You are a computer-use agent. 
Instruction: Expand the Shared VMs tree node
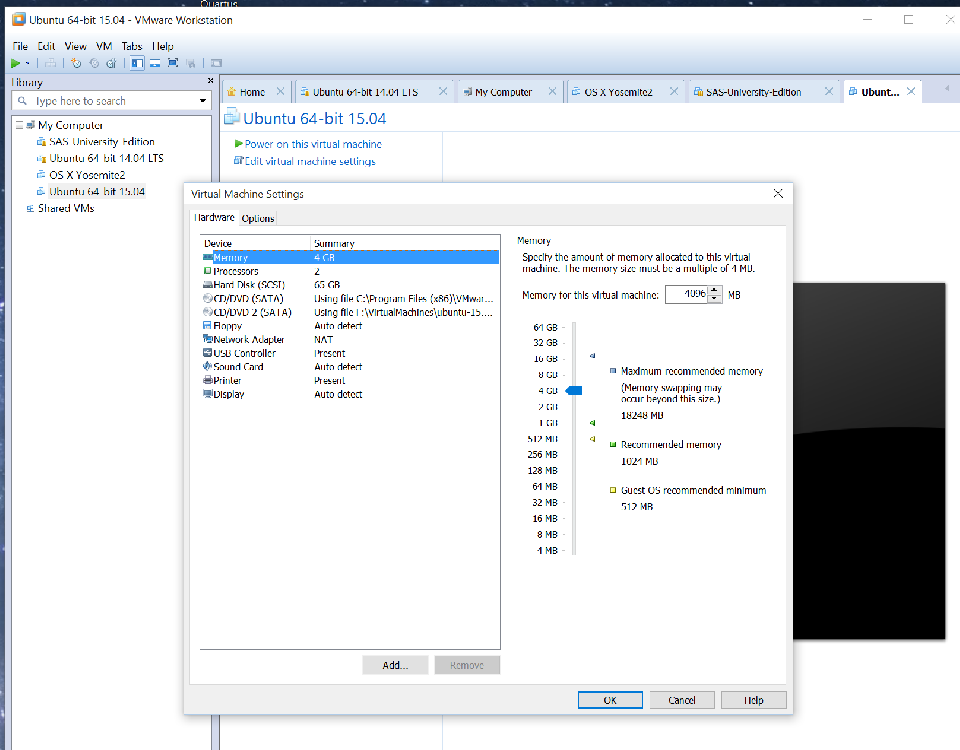click(x=29, y=209)
